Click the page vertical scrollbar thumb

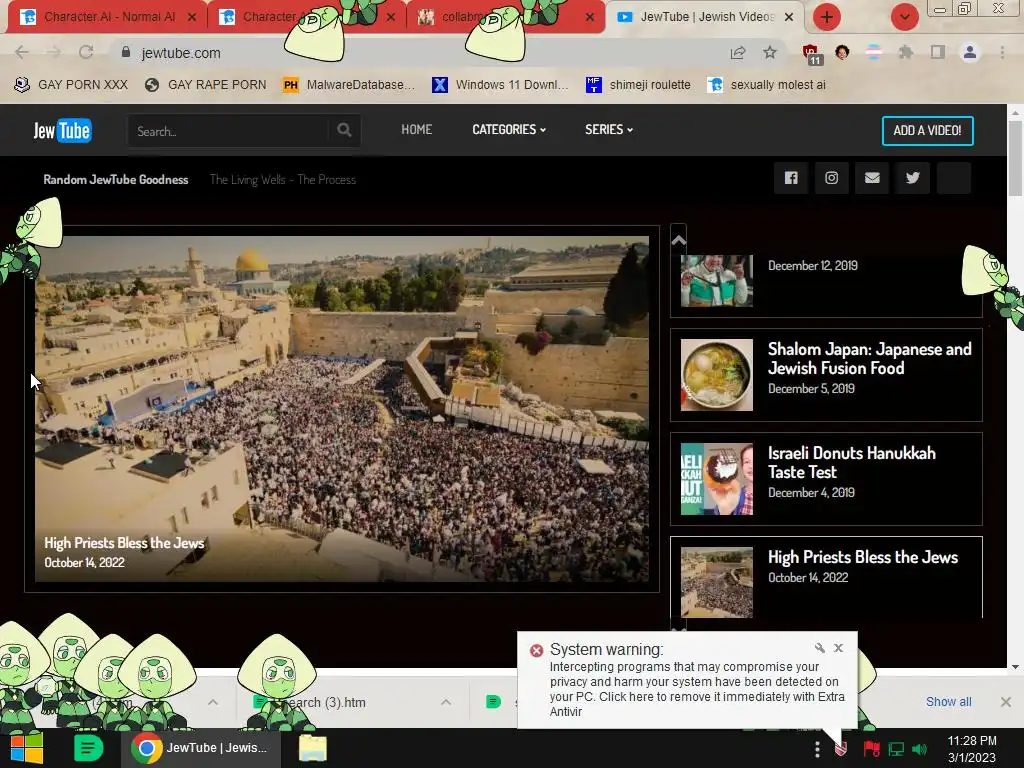click(x=1016, y=158)
